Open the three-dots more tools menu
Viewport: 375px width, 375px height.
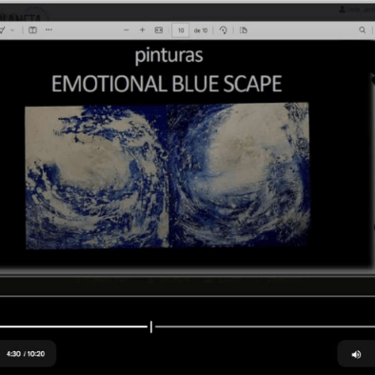pos(49,30)
